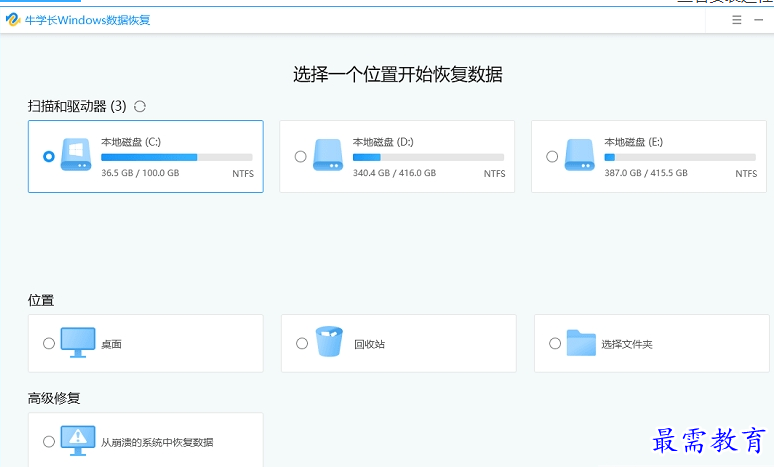Choose the 回收站 radio button
The image size is (774, 472).
pos(302,343)
